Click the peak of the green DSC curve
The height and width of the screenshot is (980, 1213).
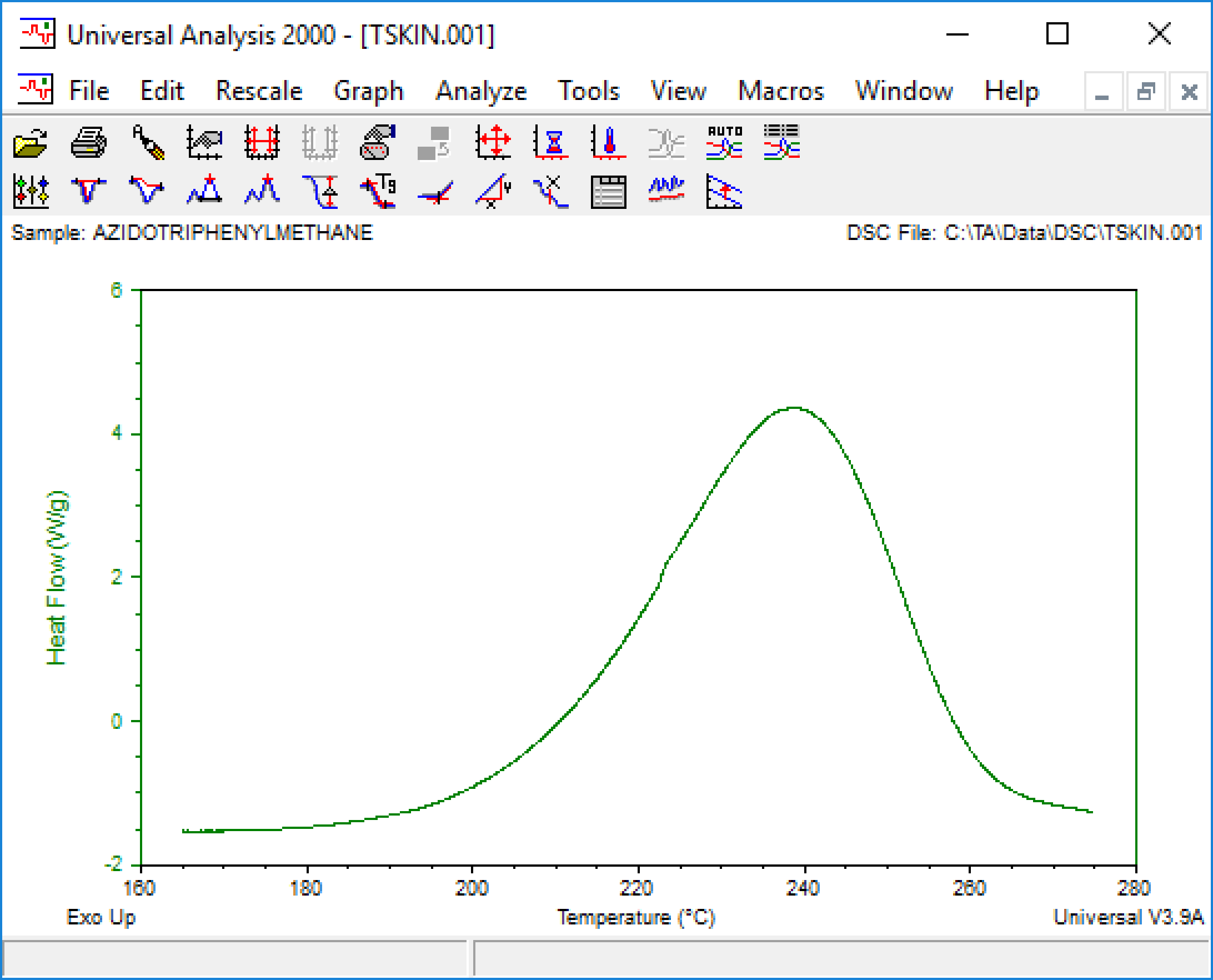tap(795, 408)
